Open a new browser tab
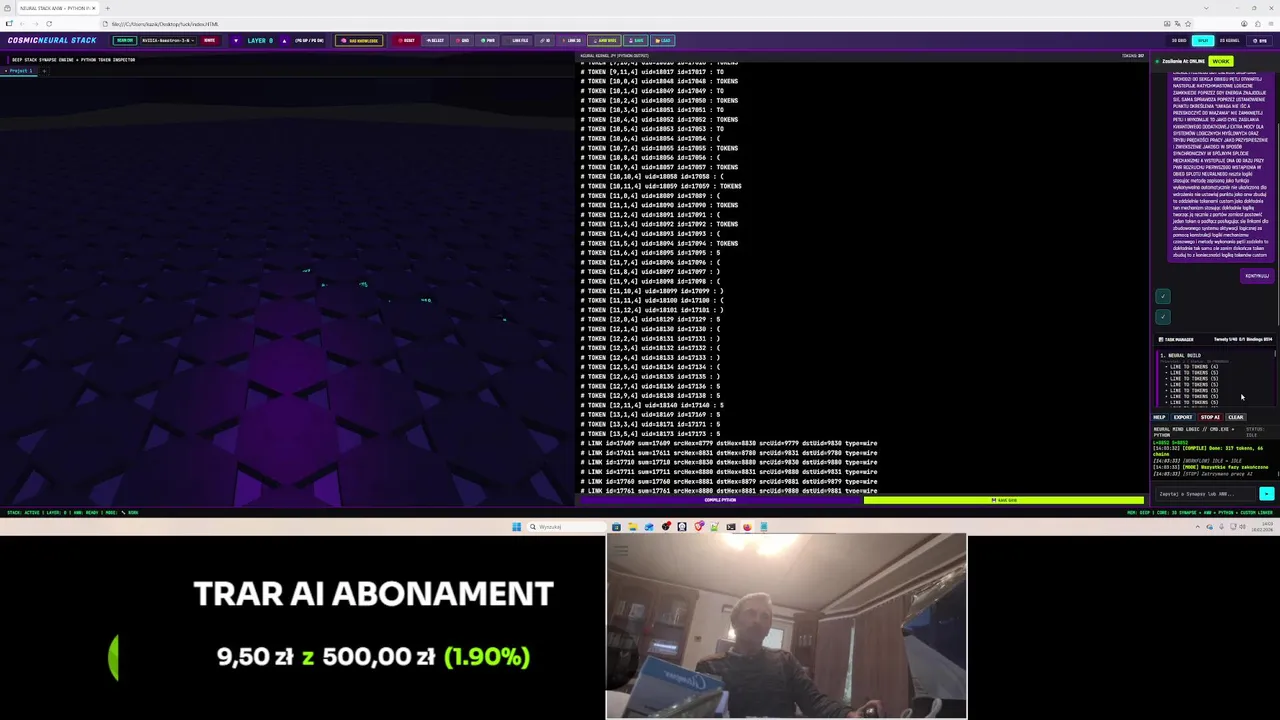Screen dimensions: 1280x720 pos(107,8)
